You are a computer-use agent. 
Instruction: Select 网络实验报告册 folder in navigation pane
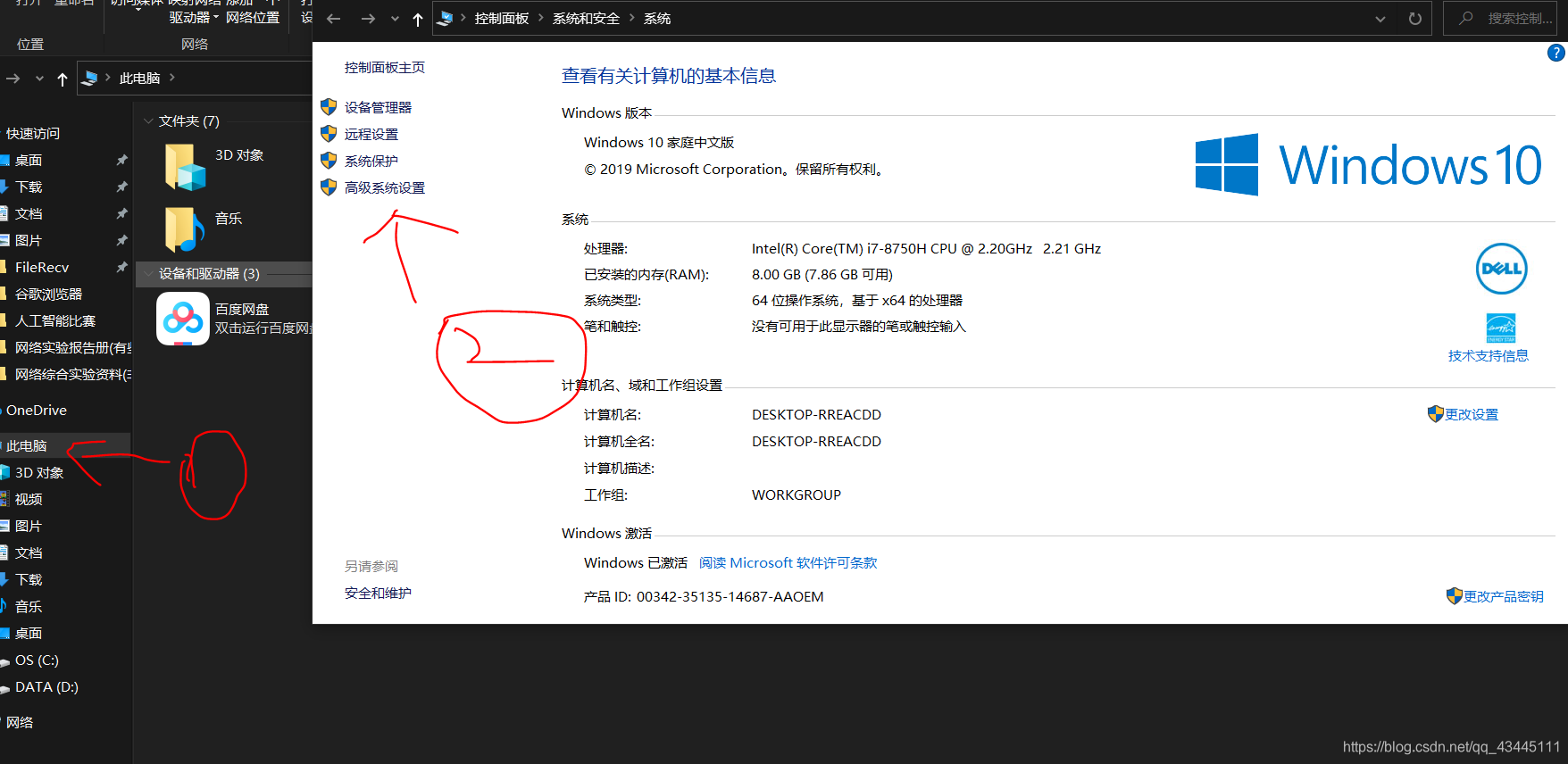coord(73,347)
